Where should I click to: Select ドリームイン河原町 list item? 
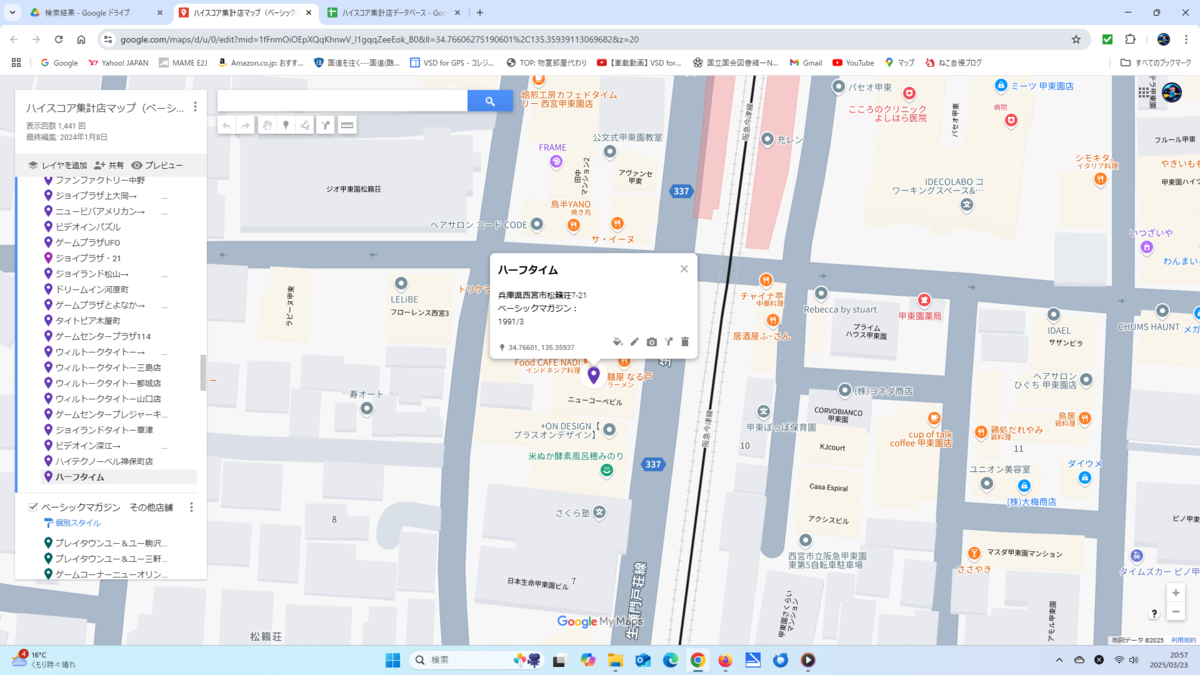(92, 289)
